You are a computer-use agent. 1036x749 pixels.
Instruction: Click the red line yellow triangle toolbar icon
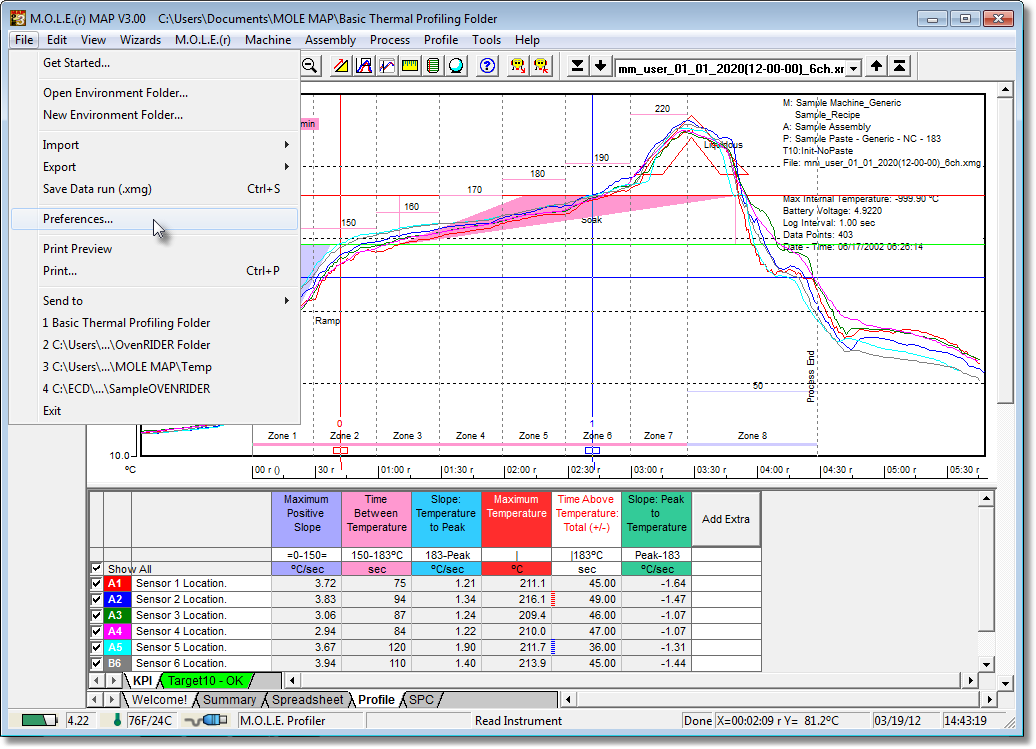coord(341,65)
